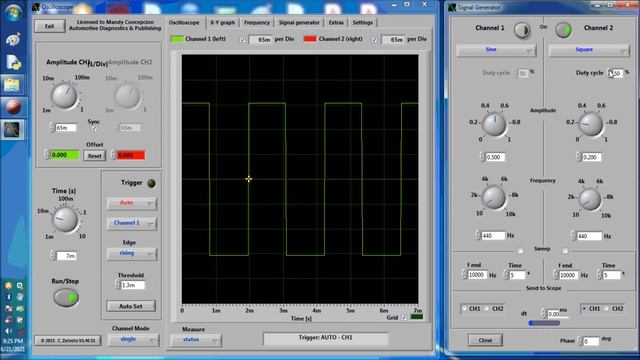Enable Sweep for Channel 1
The width and height of the screenshot is (640, 360).
520,251
